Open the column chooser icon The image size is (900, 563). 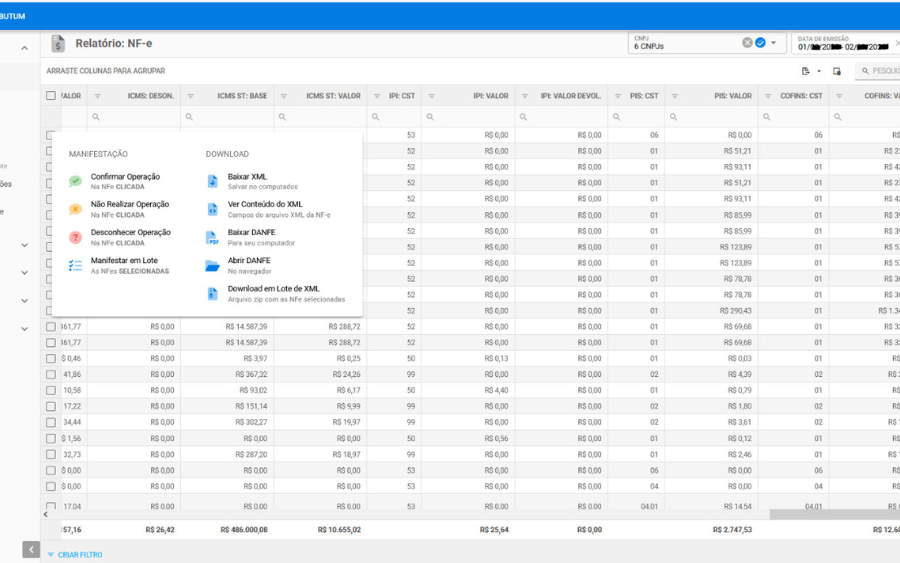pyautogui.click(x=837, y=71)
